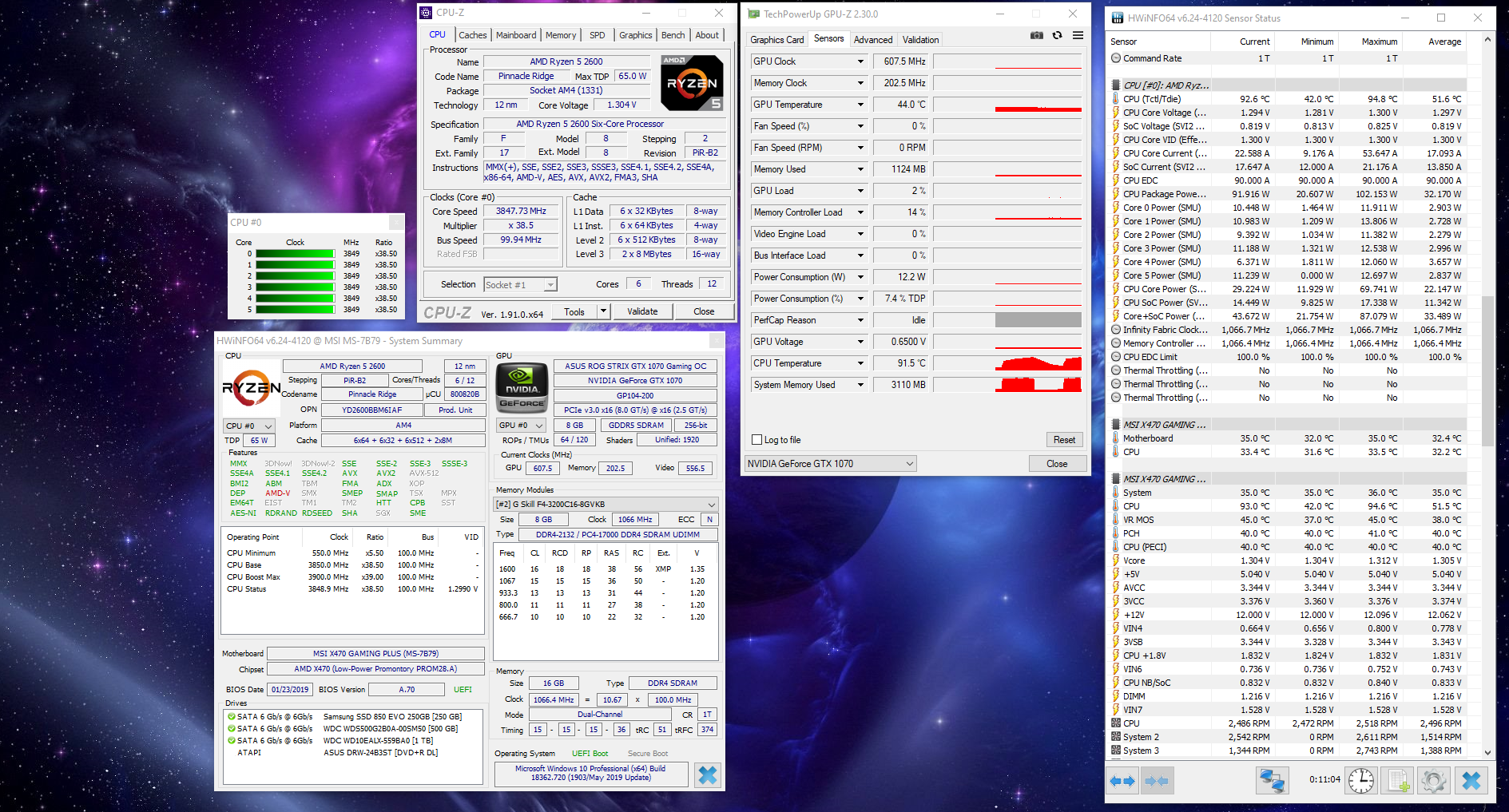
Task: Click the log file sheet-with-plus icon
Action: pos(1397,780)
